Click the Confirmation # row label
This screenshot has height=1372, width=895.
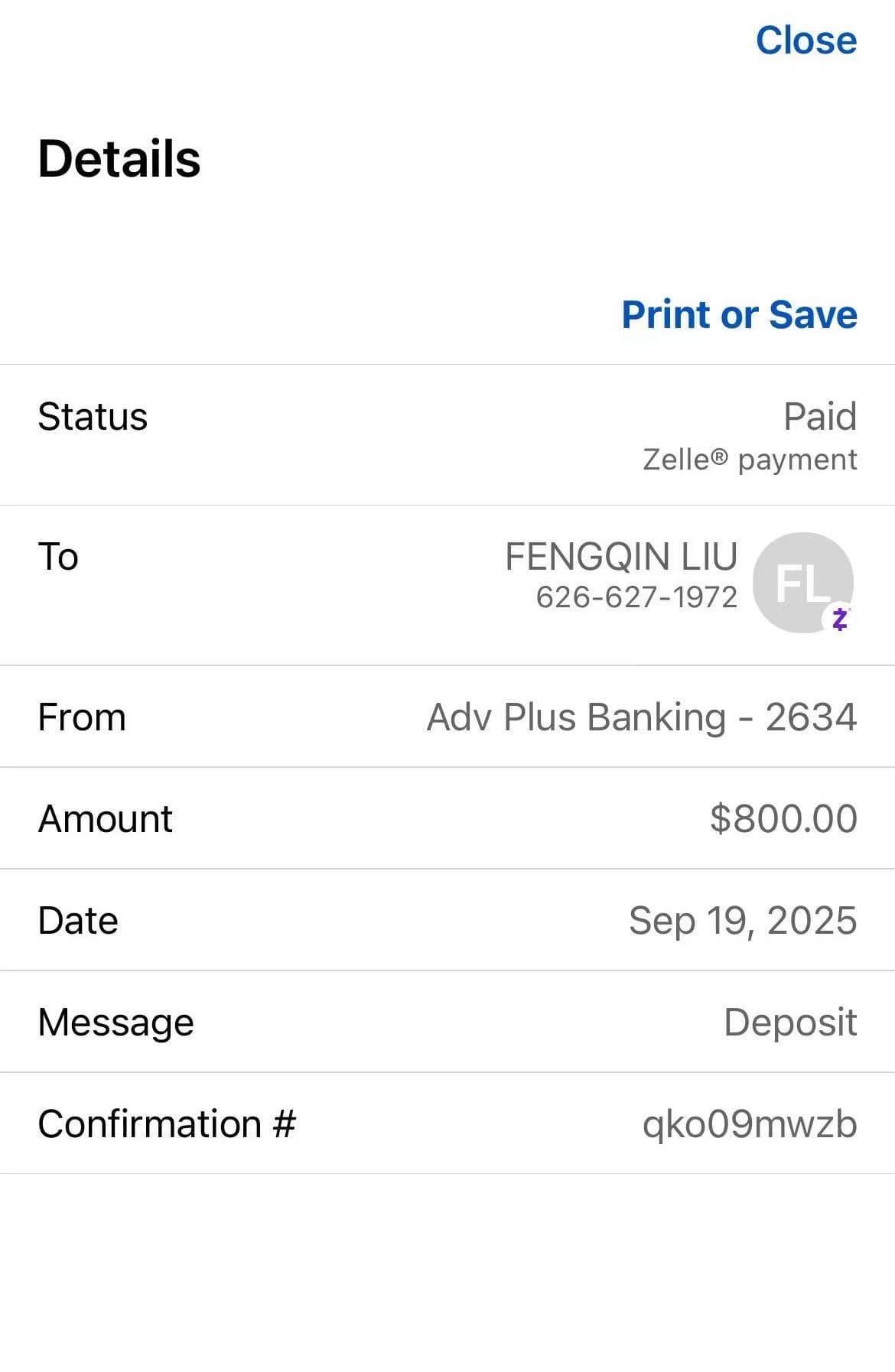pos(167,1124)
